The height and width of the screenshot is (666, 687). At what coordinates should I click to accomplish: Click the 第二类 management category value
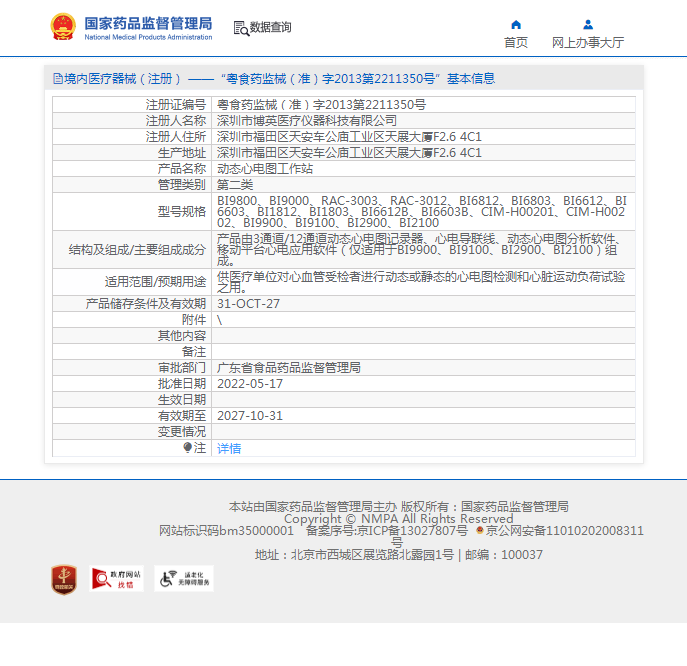(x=235, y=184)
